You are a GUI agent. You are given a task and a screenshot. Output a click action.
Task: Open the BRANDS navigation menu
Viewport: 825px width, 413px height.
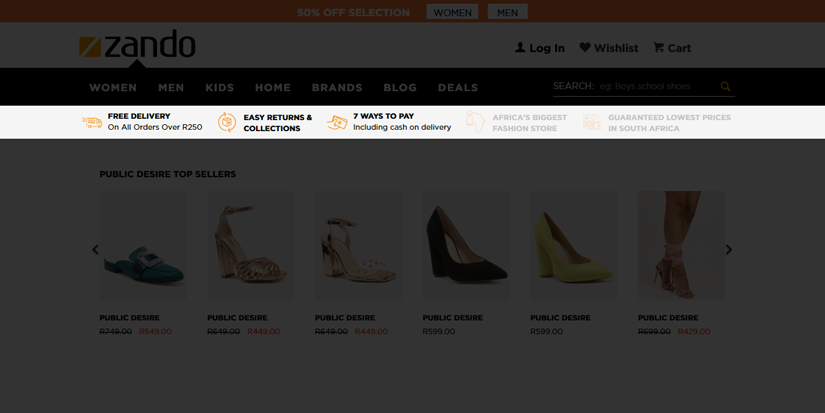click(x=337, y=87)
